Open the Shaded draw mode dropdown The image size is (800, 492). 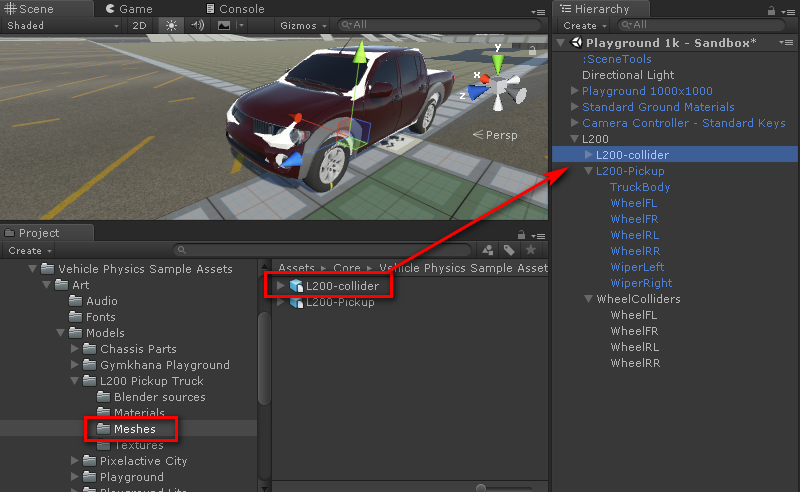tap(62, 26)
